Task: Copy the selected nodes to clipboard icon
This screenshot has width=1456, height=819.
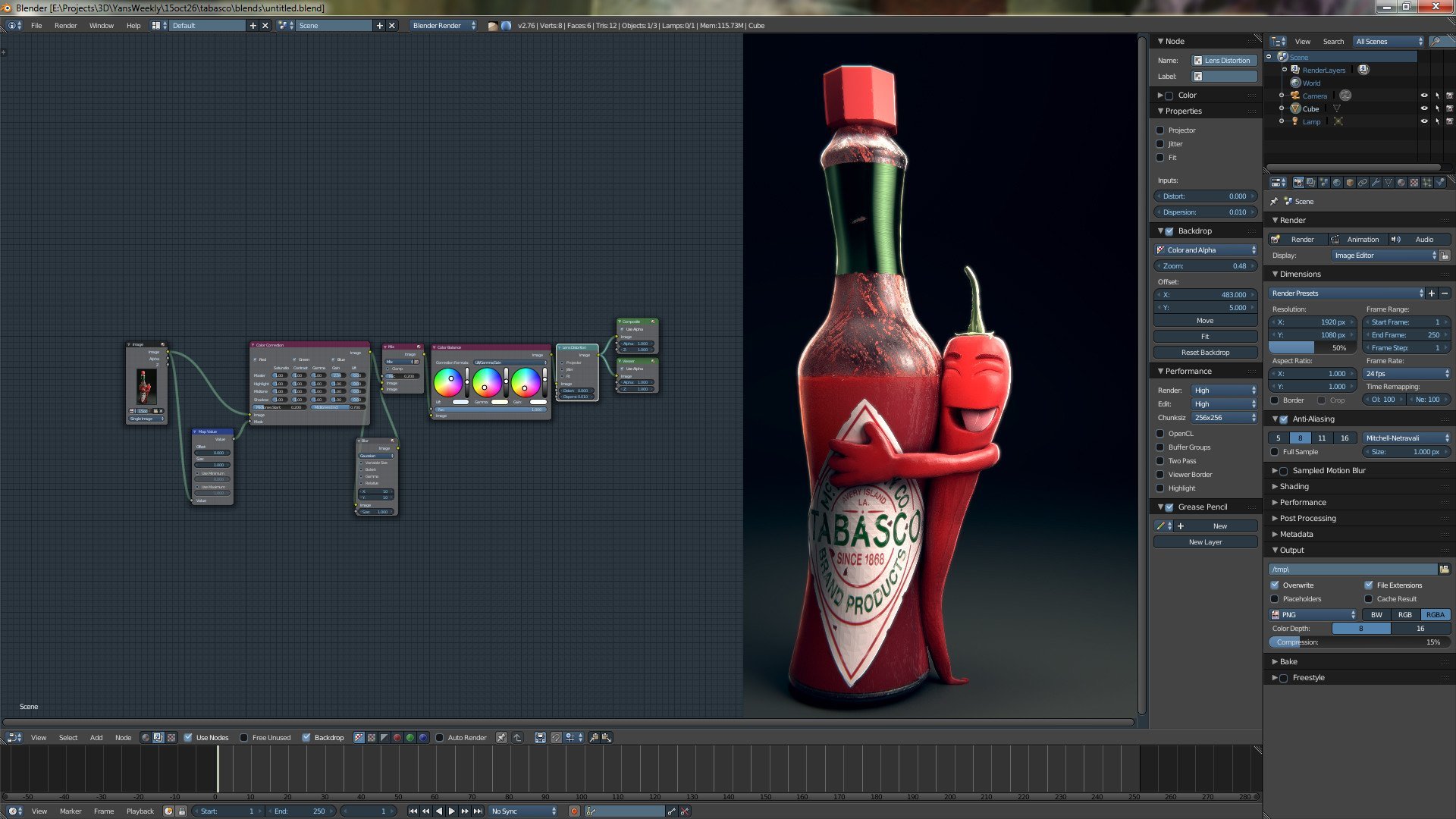Action: 594,738
